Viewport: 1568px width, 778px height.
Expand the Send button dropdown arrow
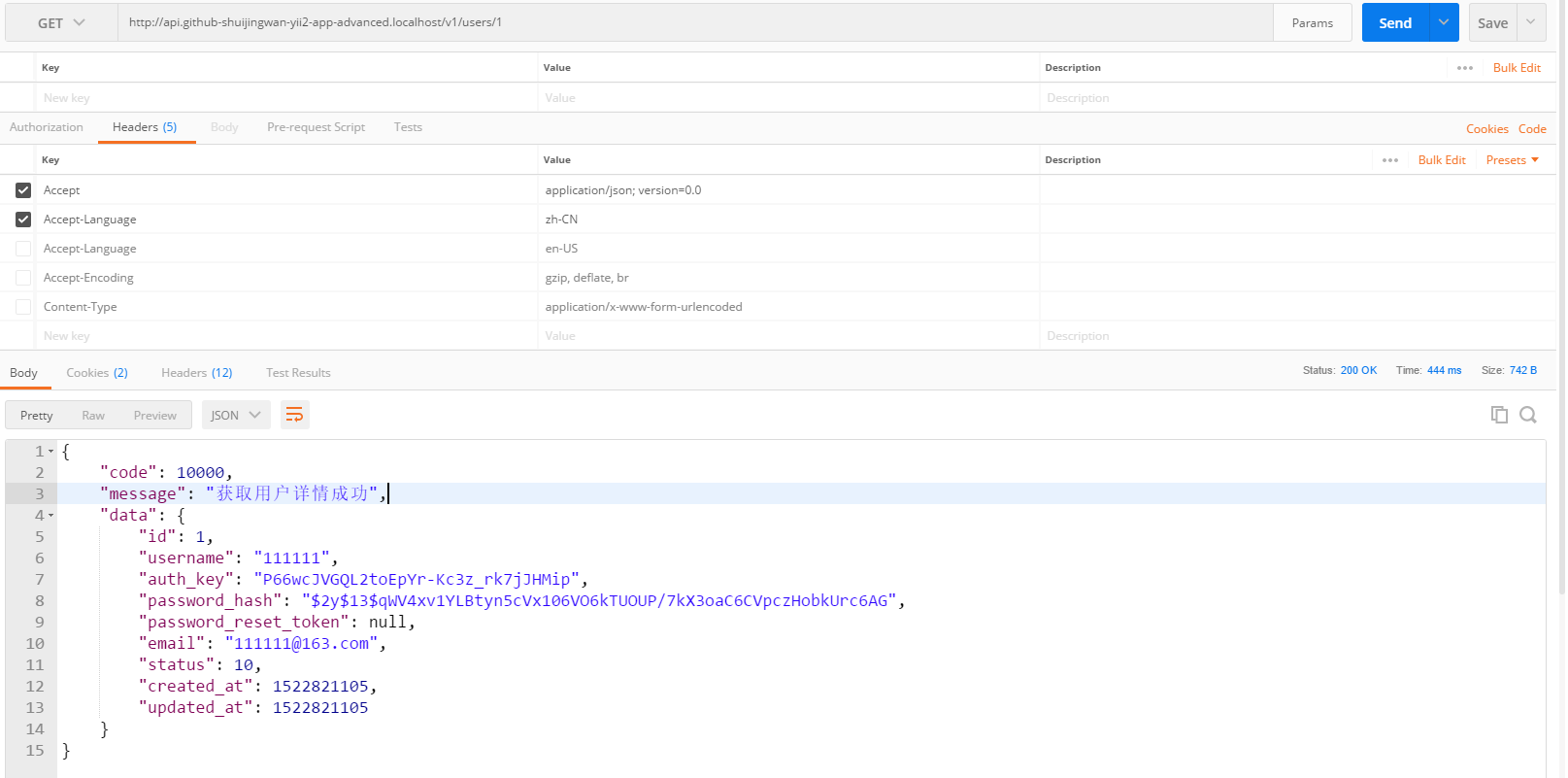point(1444,23)
